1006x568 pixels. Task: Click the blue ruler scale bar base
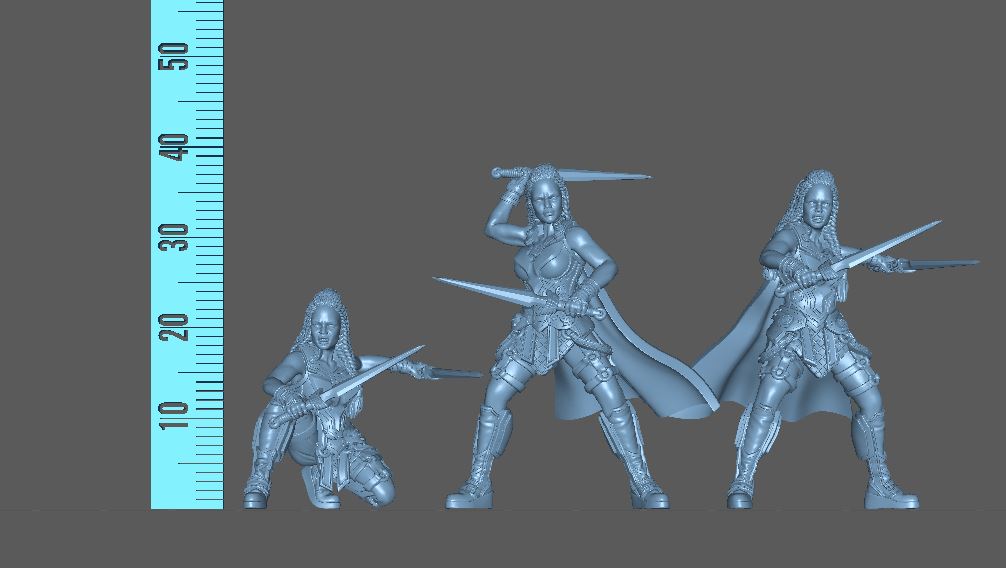click(187, 490)
